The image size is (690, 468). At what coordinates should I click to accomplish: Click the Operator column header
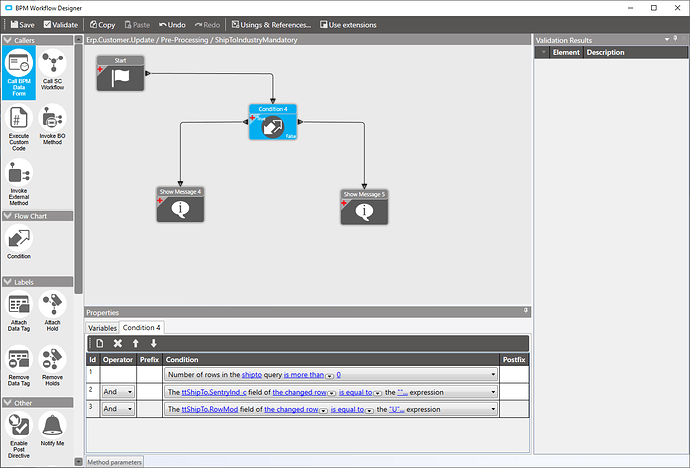pos(118,359)
